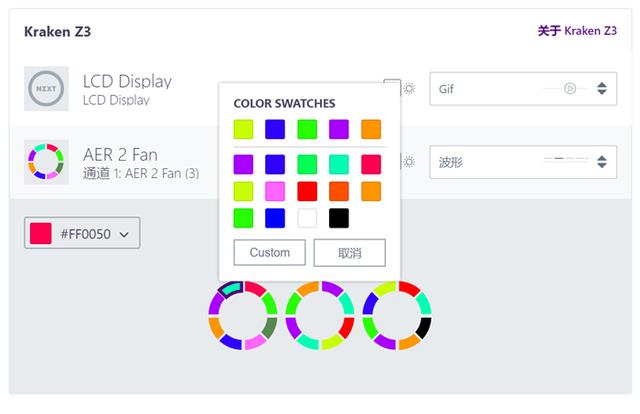This screenshot has height=414, width=640.
Task: Choose the black color swatch
Action: click(x=339, y=218)
